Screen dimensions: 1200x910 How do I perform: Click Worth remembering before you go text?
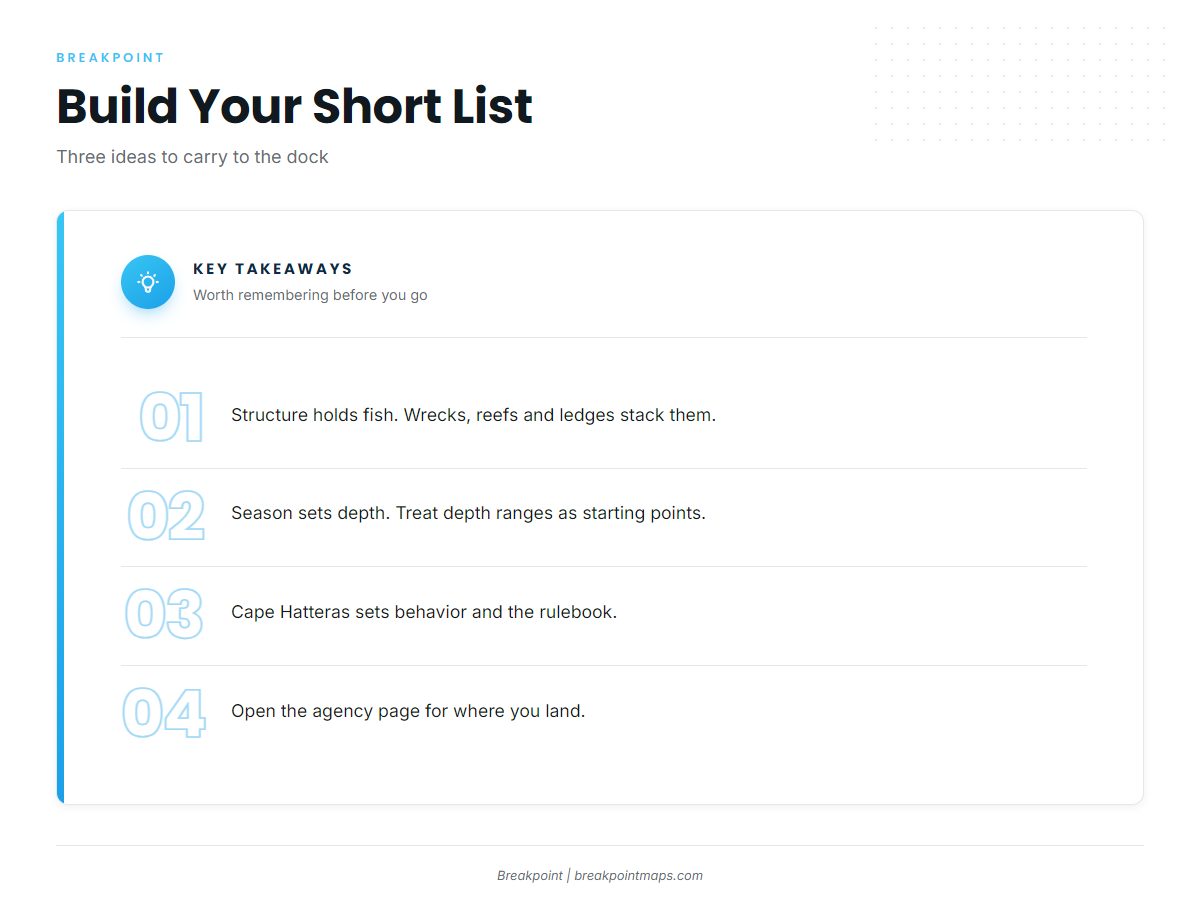pos(310,295)
